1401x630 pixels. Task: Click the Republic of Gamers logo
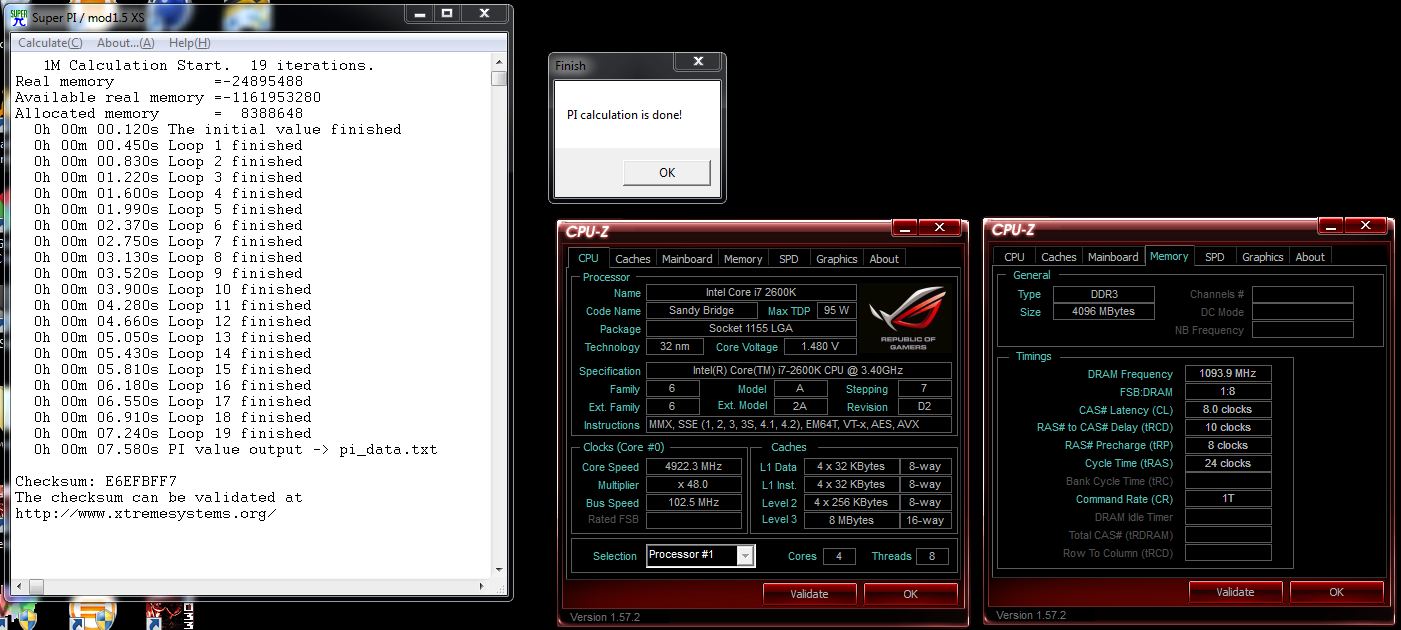(908, 318)
